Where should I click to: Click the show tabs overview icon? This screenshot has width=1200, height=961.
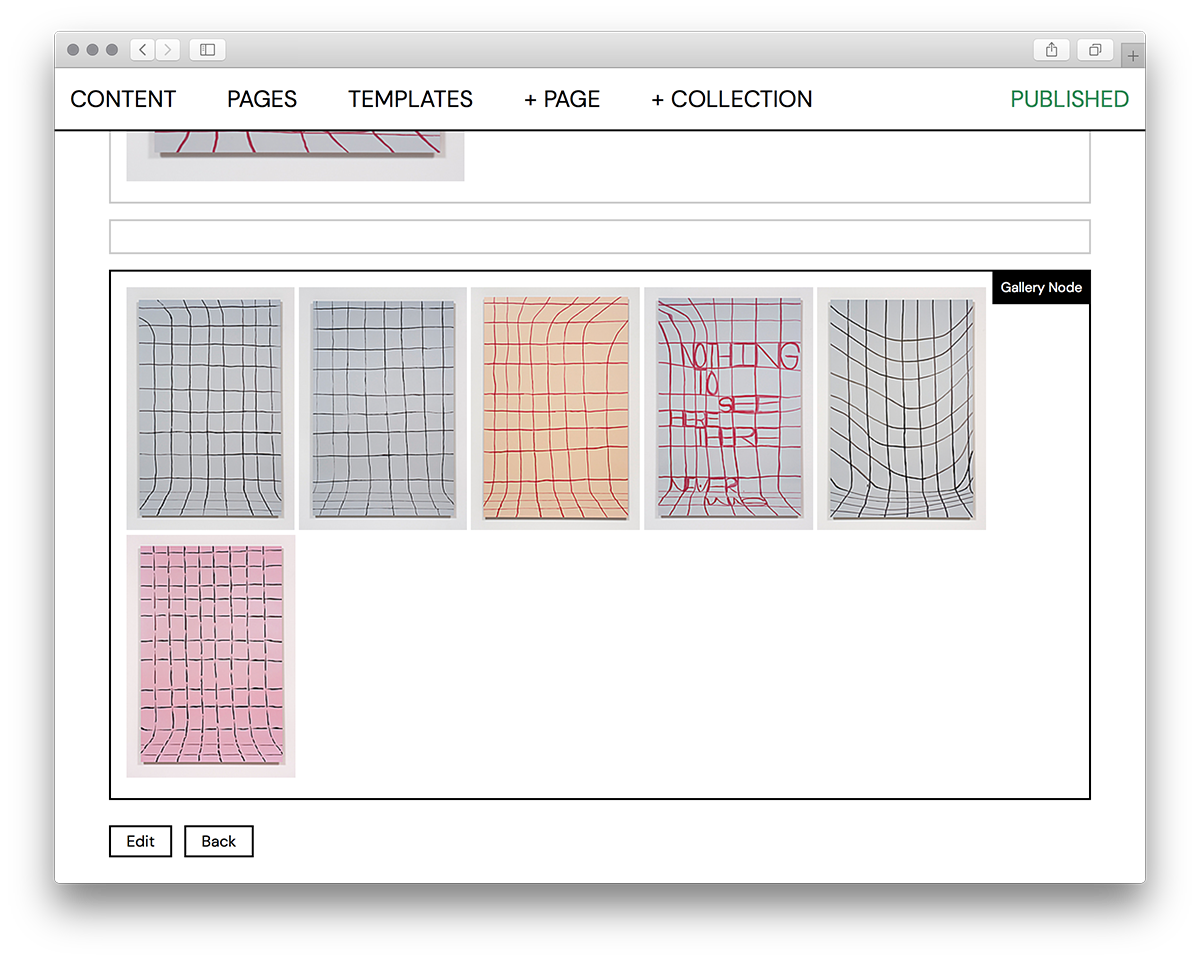click(1095, 50)
